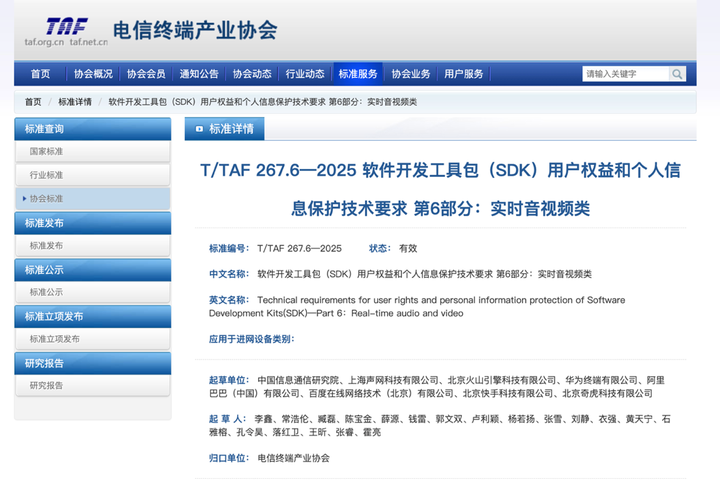This screenshot has height=480, width=720.
Task: Click the 中文名称 value text
Action: click(x=424, y=274)
